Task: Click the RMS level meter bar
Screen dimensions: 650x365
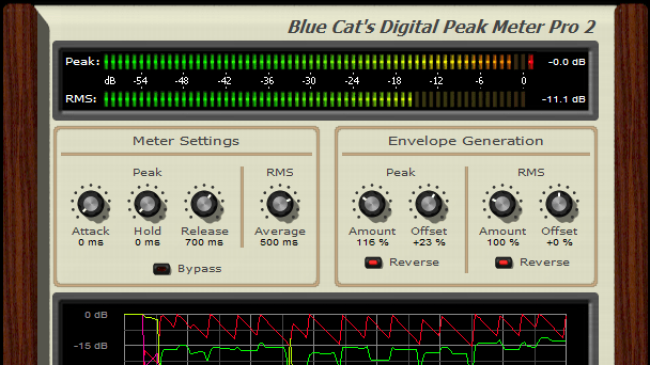Action: coord(315,99)
